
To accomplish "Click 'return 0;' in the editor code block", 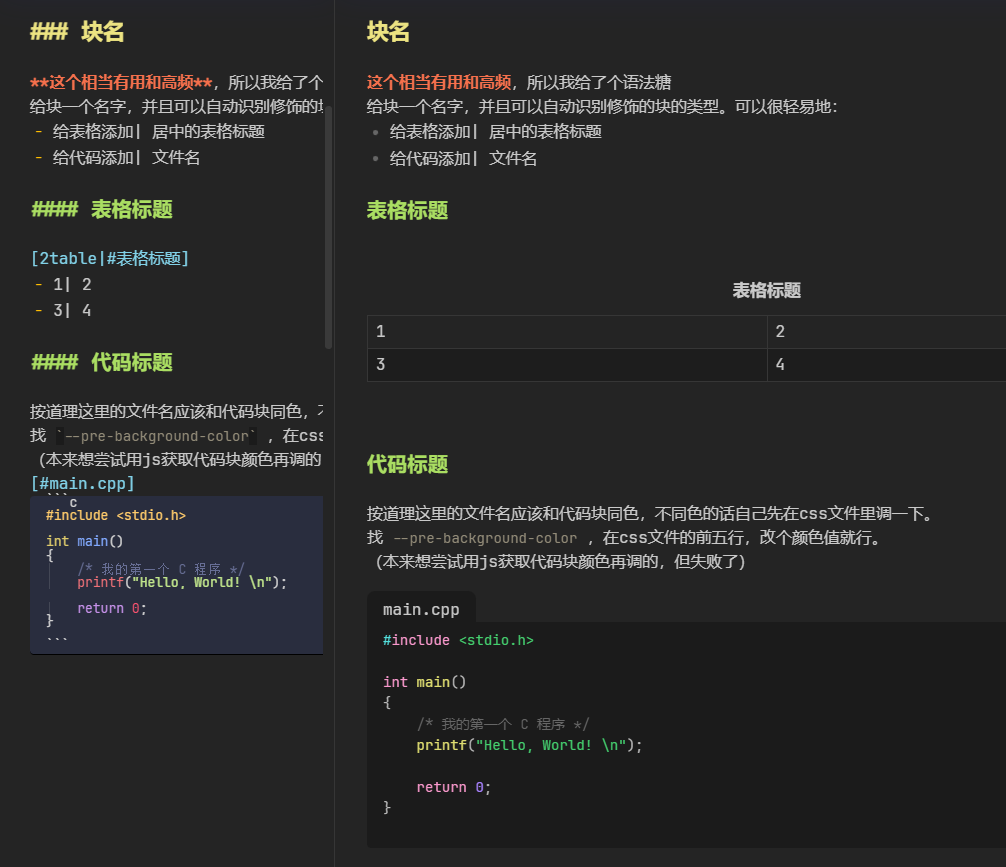I will click(112, 608).
